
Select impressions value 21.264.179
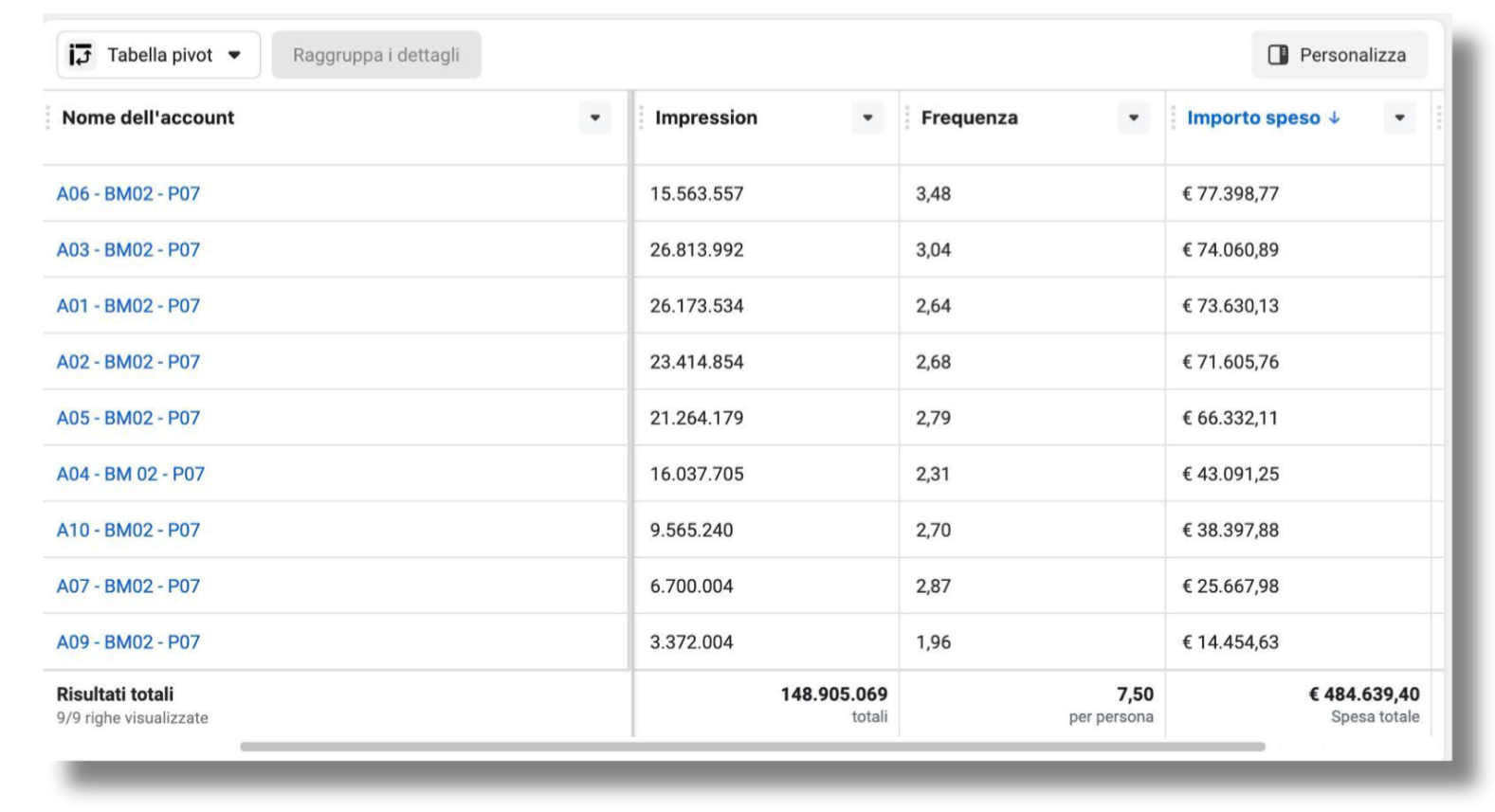(x=697, y=417)
